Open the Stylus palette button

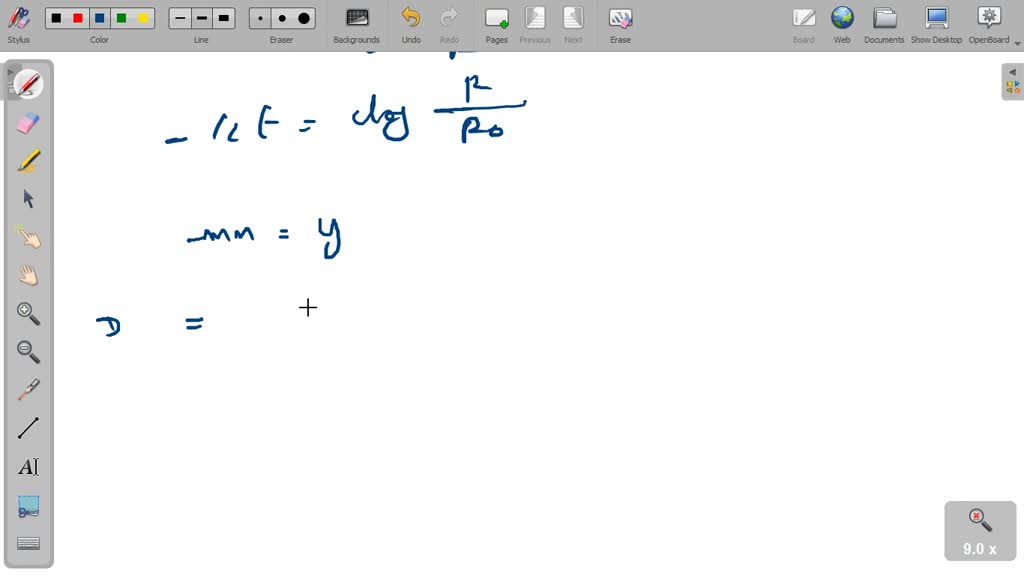18,25
